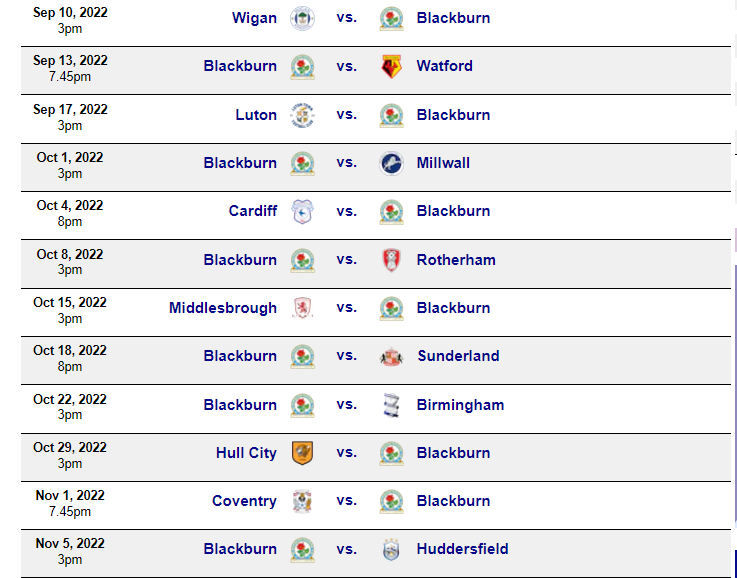Select the Middlesbrough team name link
The image size is (737, 578).
click(x=223, y=308)
